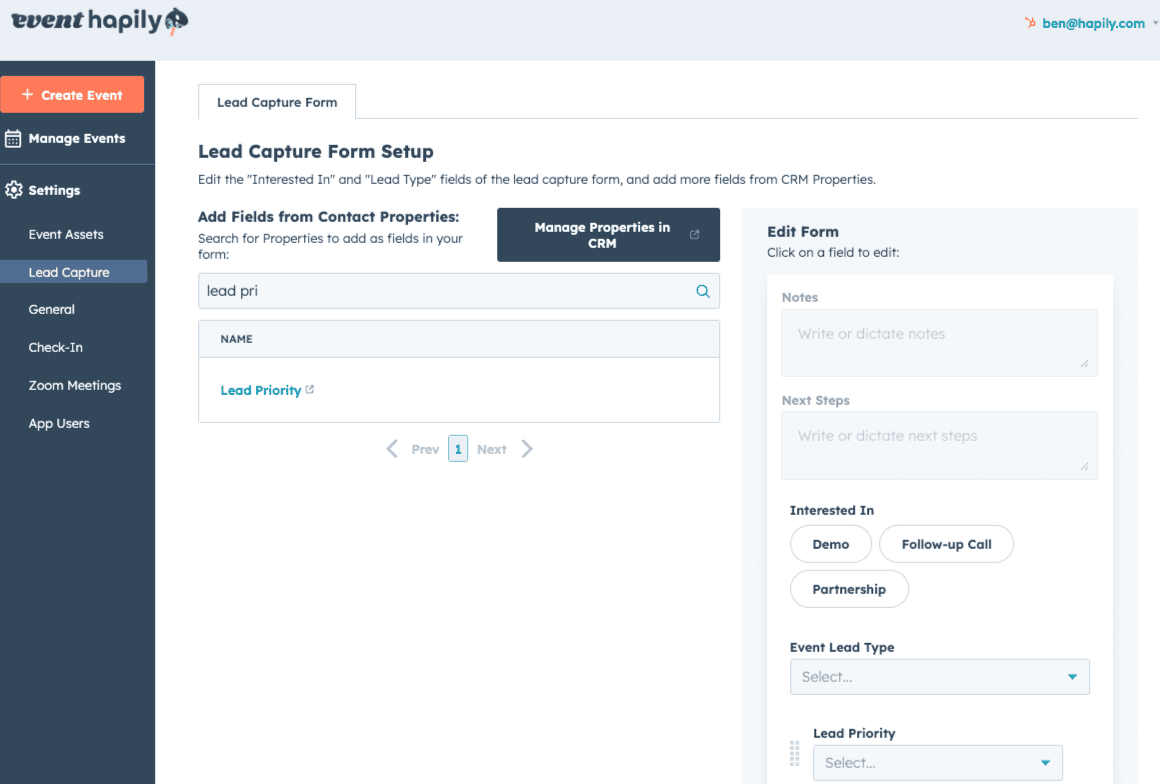Image resolution: width=1160 pixels, height=784 pixels.
Task: Open Check-In settings in sidebar
Action: (x=56, y=347)
